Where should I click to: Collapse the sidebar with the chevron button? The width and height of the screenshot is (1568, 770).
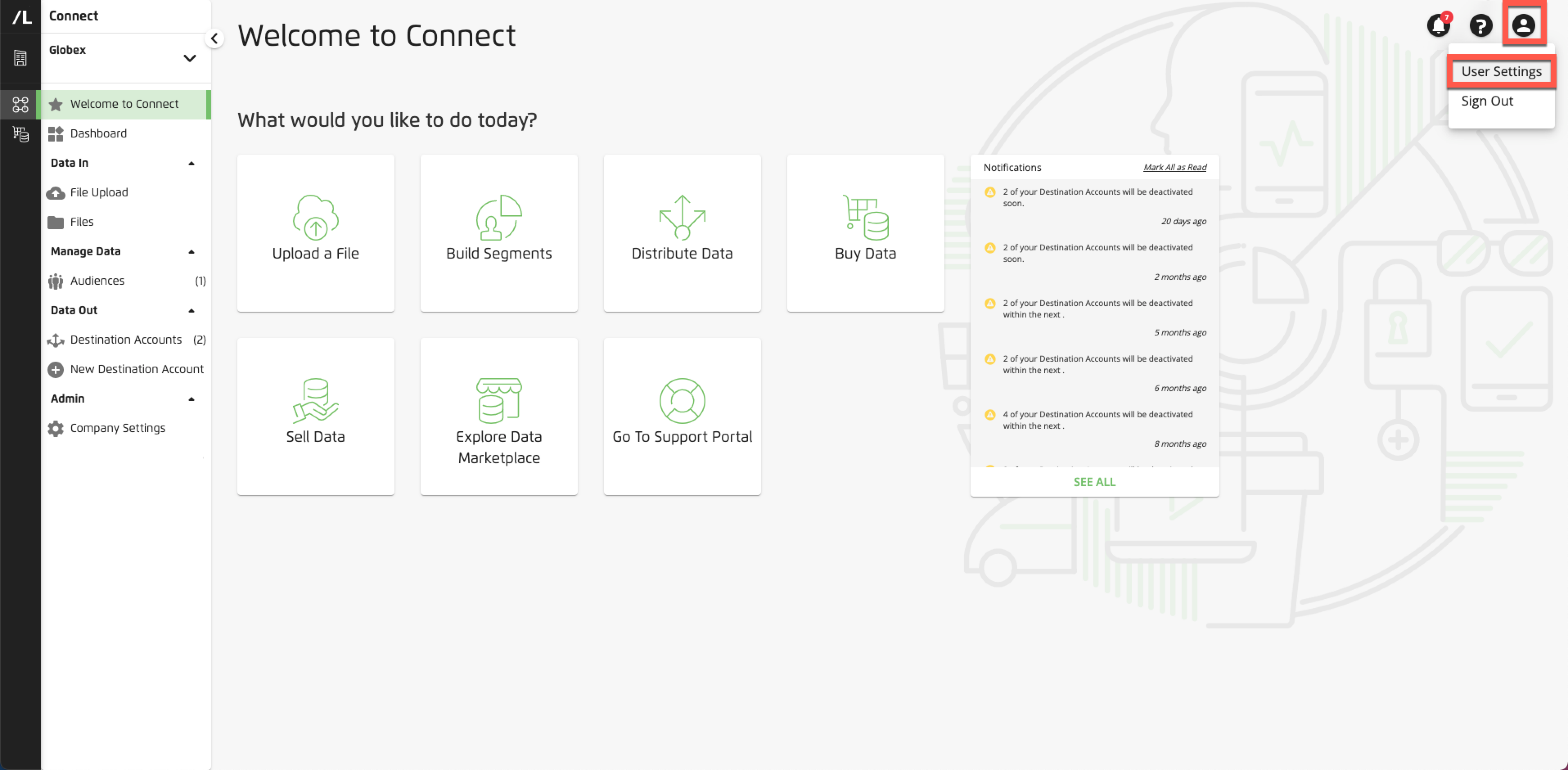click(214, 39)
